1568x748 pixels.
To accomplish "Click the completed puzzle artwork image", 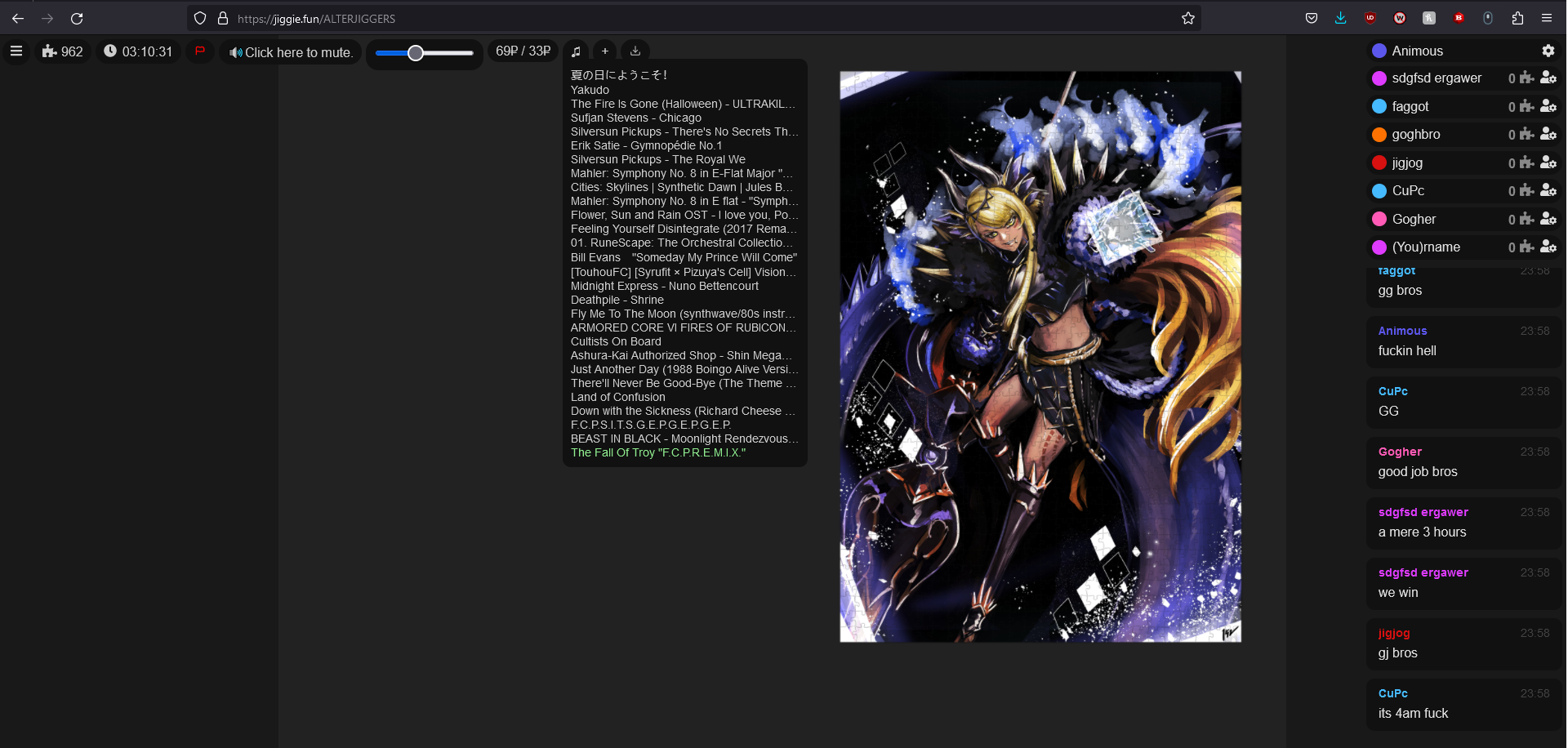I will [x=1040, y=357].
